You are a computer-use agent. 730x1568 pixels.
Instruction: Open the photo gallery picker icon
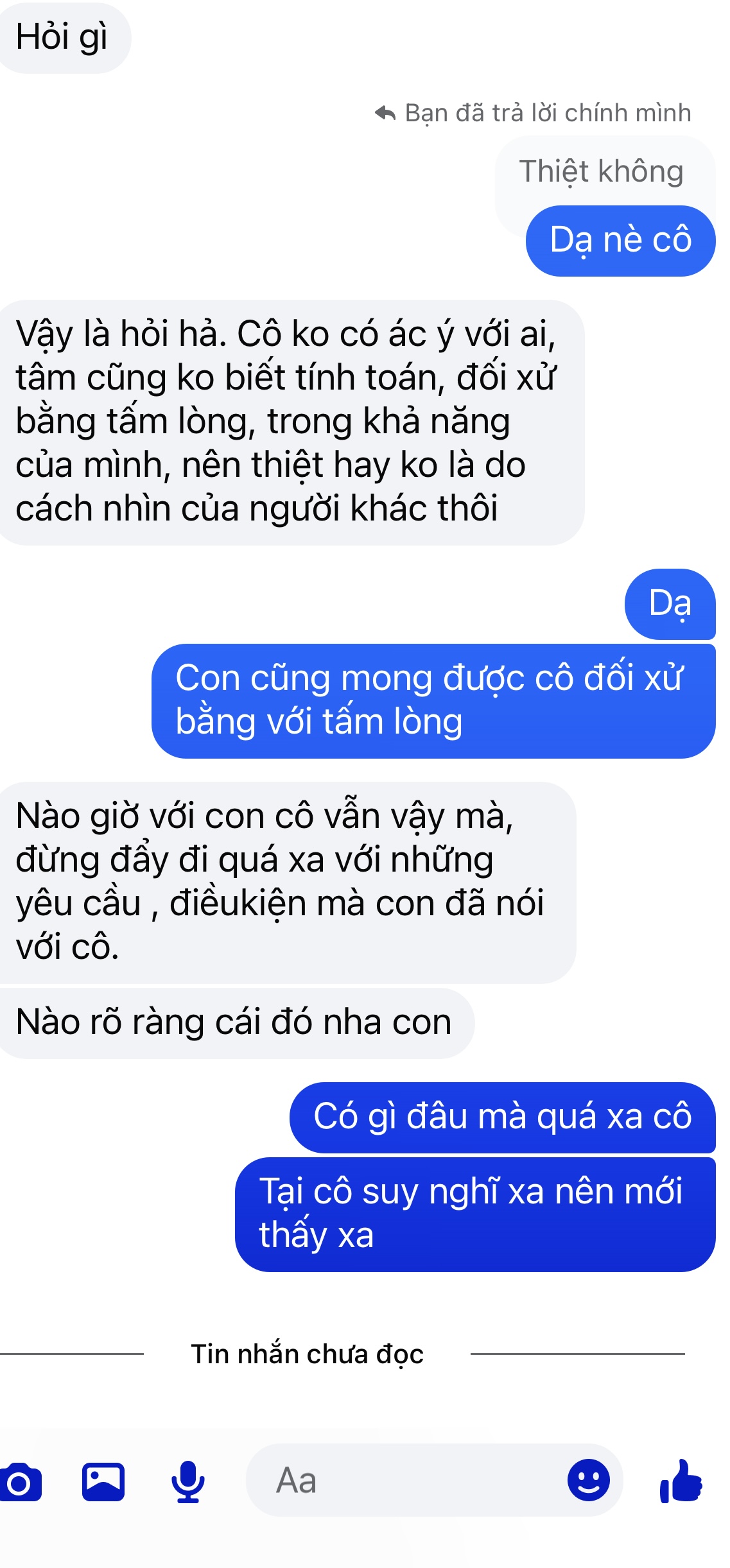(x=103, y=1481)
